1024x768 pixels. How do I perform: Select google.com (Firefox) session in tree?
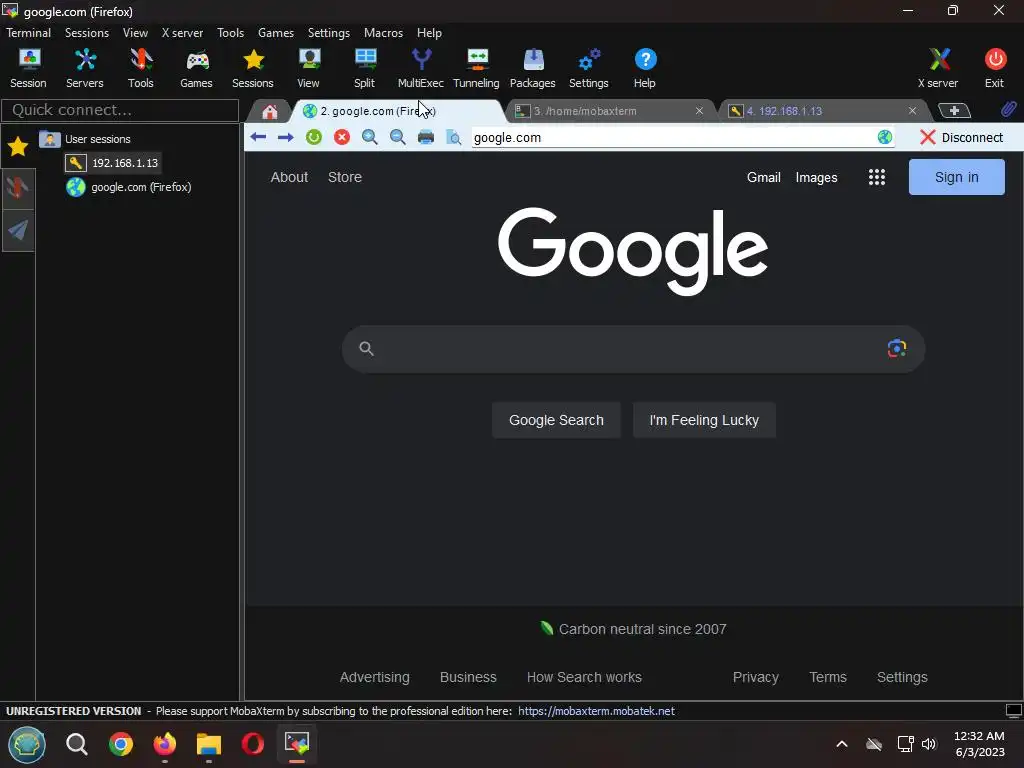coord(129,187)
